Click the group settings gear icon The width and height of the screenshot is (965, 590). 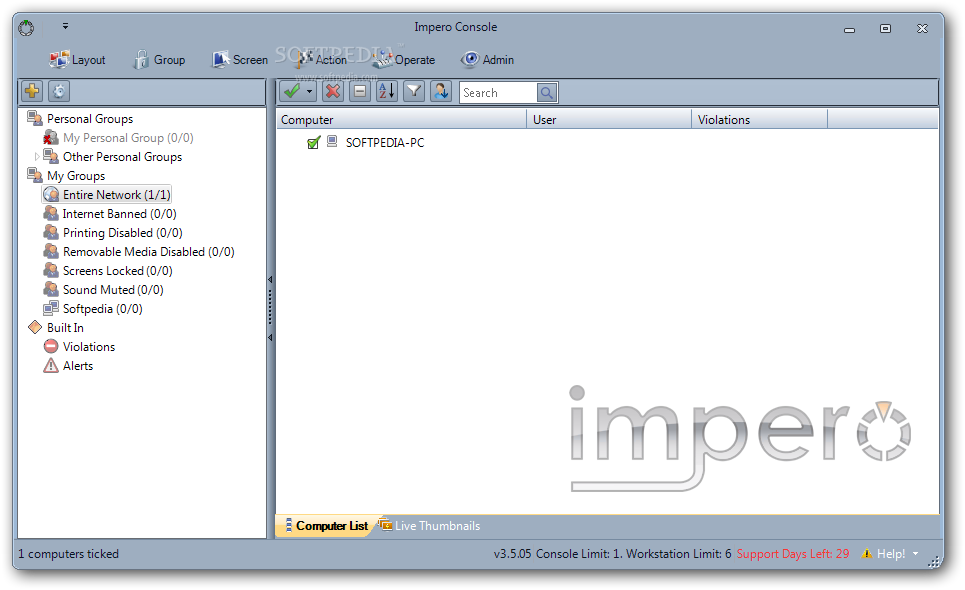tap(59, 92)
